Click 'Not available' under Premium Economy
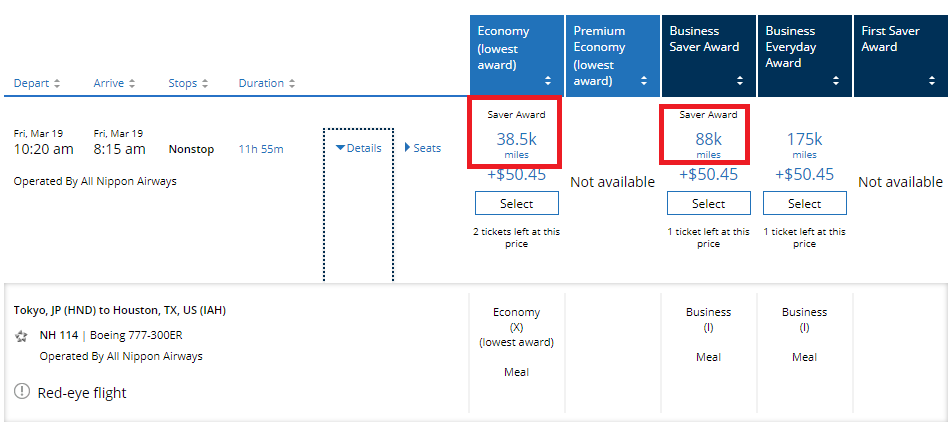Screen dimensions: 952x422 coord(613,182)
